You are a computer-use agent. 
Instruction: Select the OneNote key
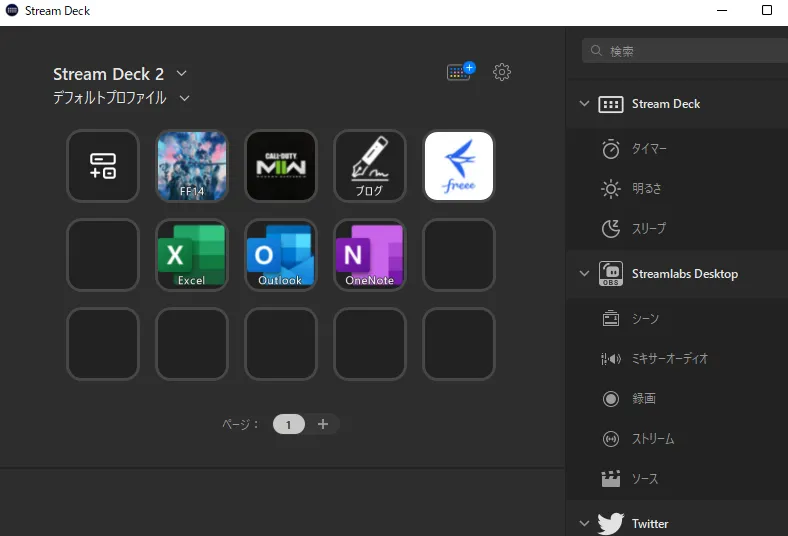[x=370, y=255]
